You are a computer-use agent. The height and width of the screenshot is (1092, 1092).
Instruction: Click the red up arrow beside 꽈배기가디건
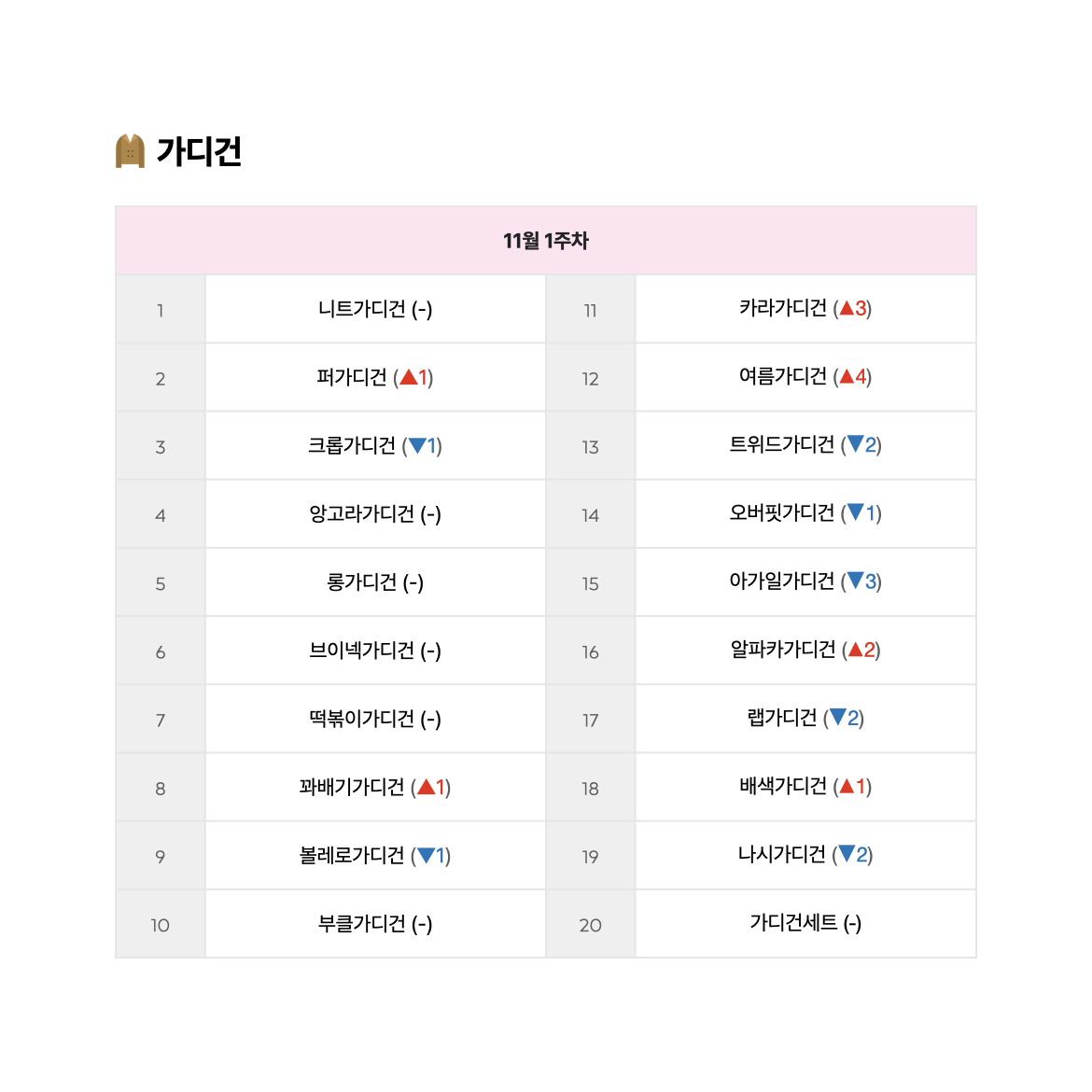[x=427, y=787]
